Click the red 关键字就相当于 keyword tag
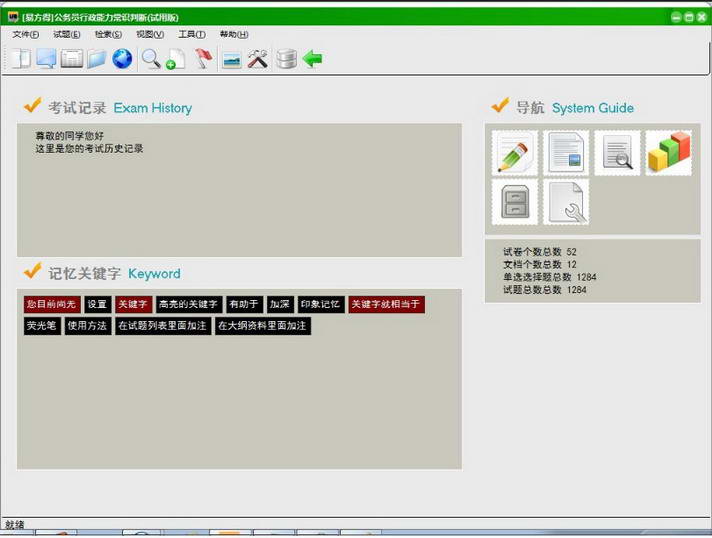 pyautogui.click(x=386, y=304)
